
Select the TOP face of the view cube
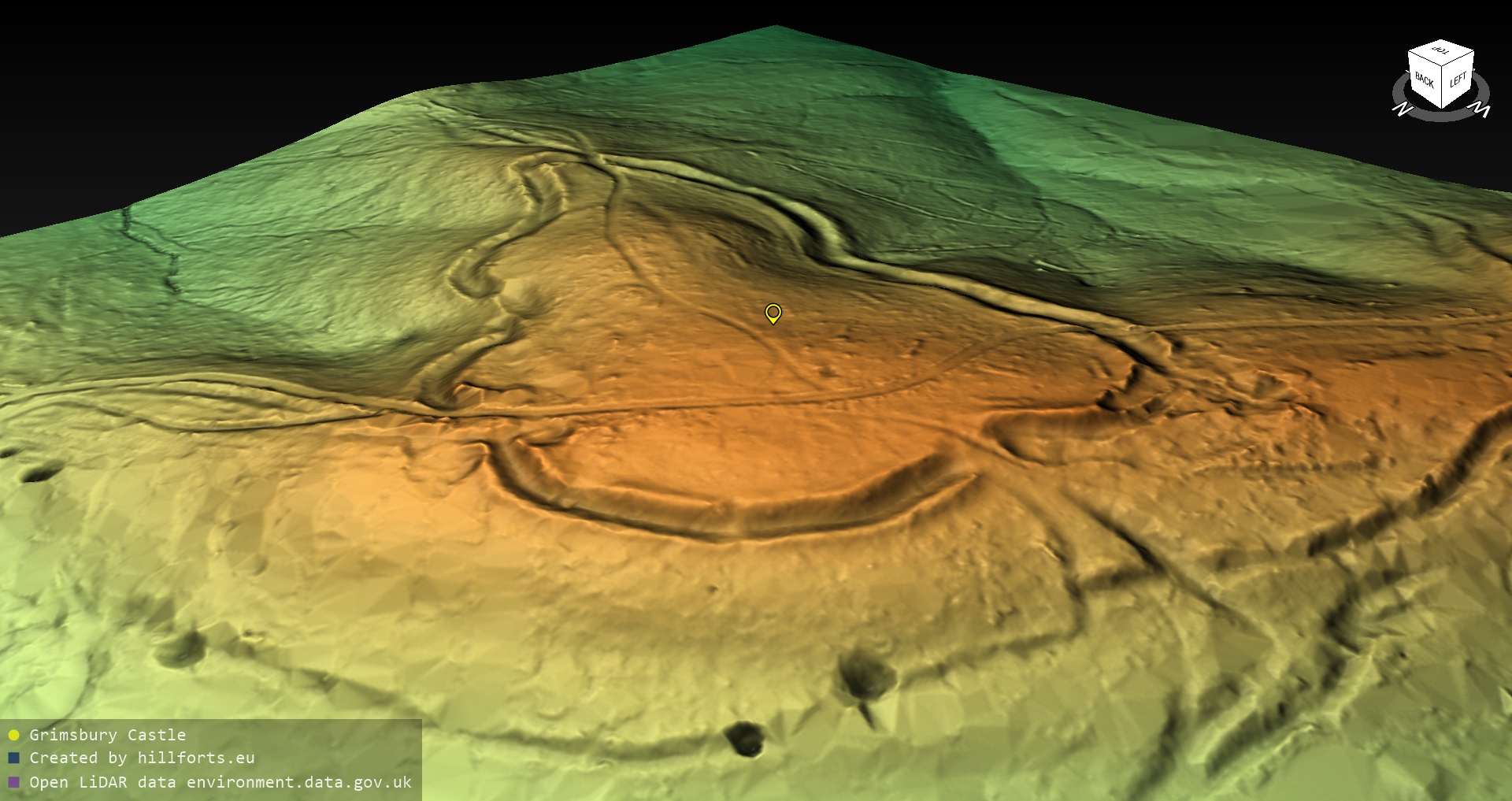pos(1440,51)
